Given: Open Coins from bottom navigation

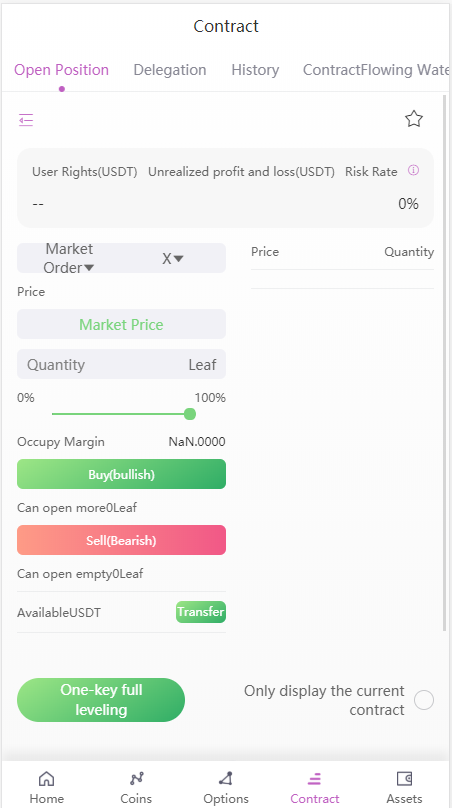Looking at the screenshot, I should pyautogui.click(x=136, y=787).
